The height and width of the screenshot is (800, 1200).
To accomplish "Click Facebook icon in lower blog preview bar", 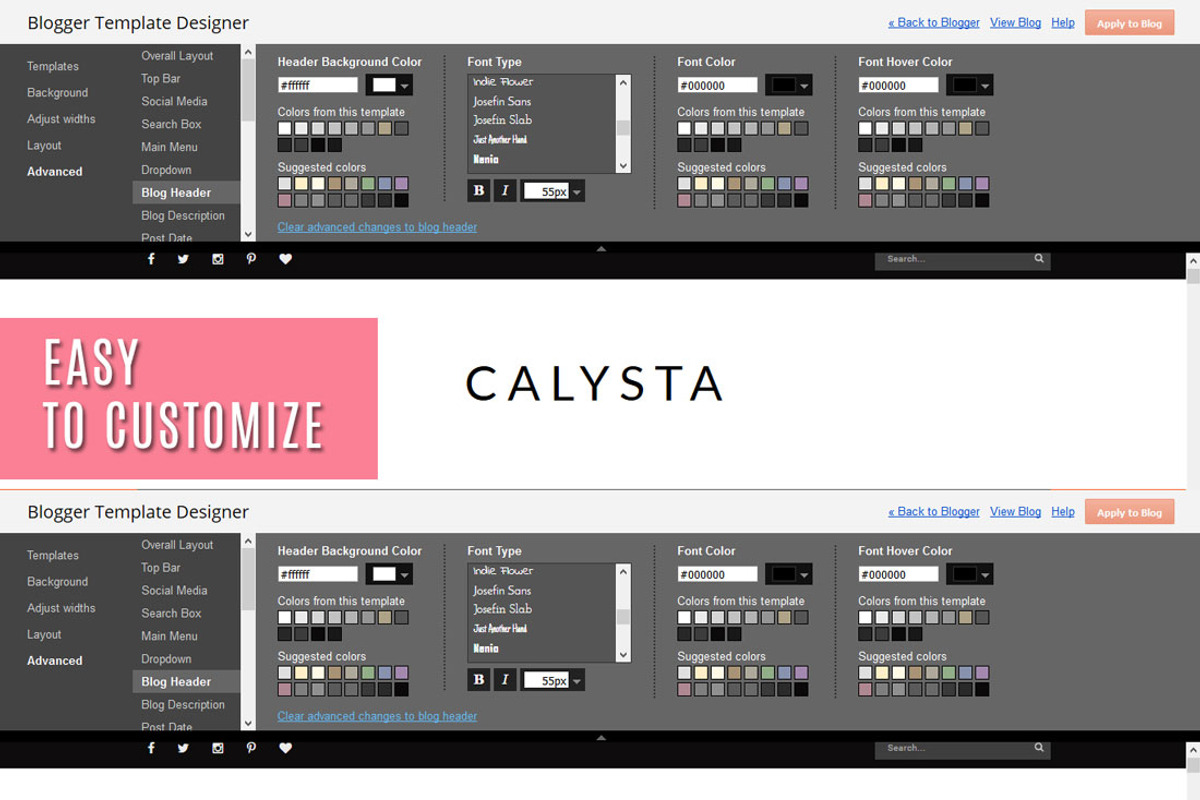I will pos(152,748).
